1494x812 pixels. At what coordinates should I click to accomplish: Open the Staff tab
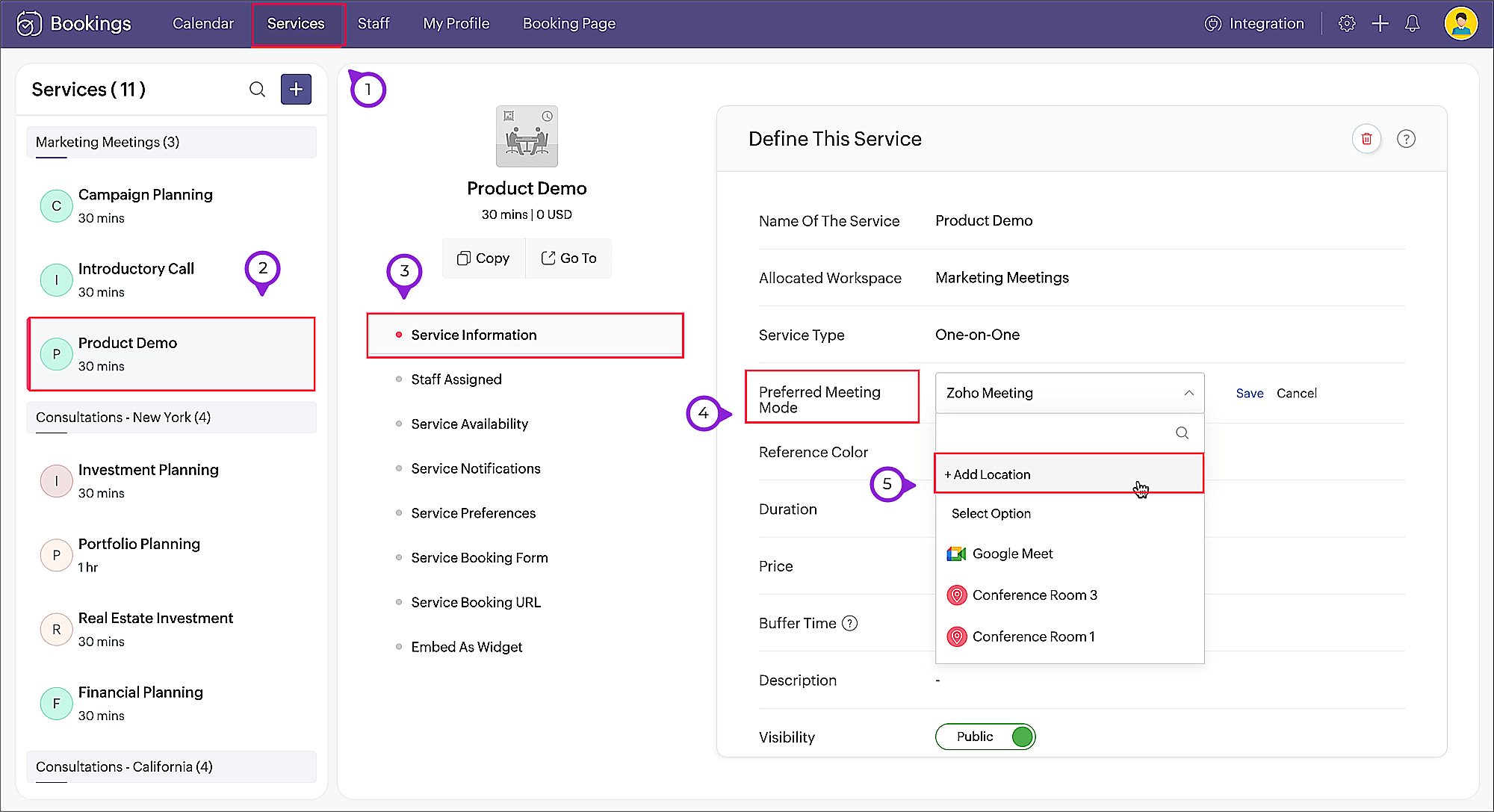tap(373, 23)
